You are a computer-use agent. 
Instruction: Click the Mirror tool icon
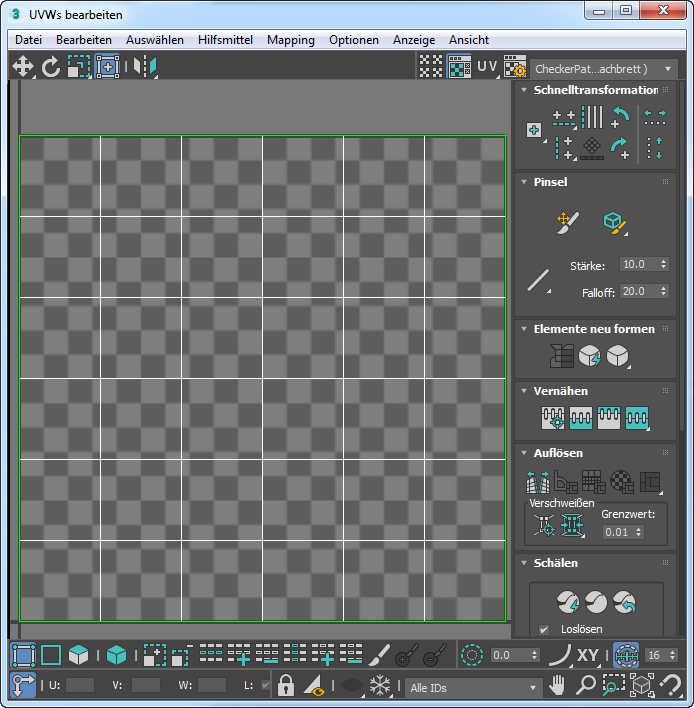click(144, 67)
